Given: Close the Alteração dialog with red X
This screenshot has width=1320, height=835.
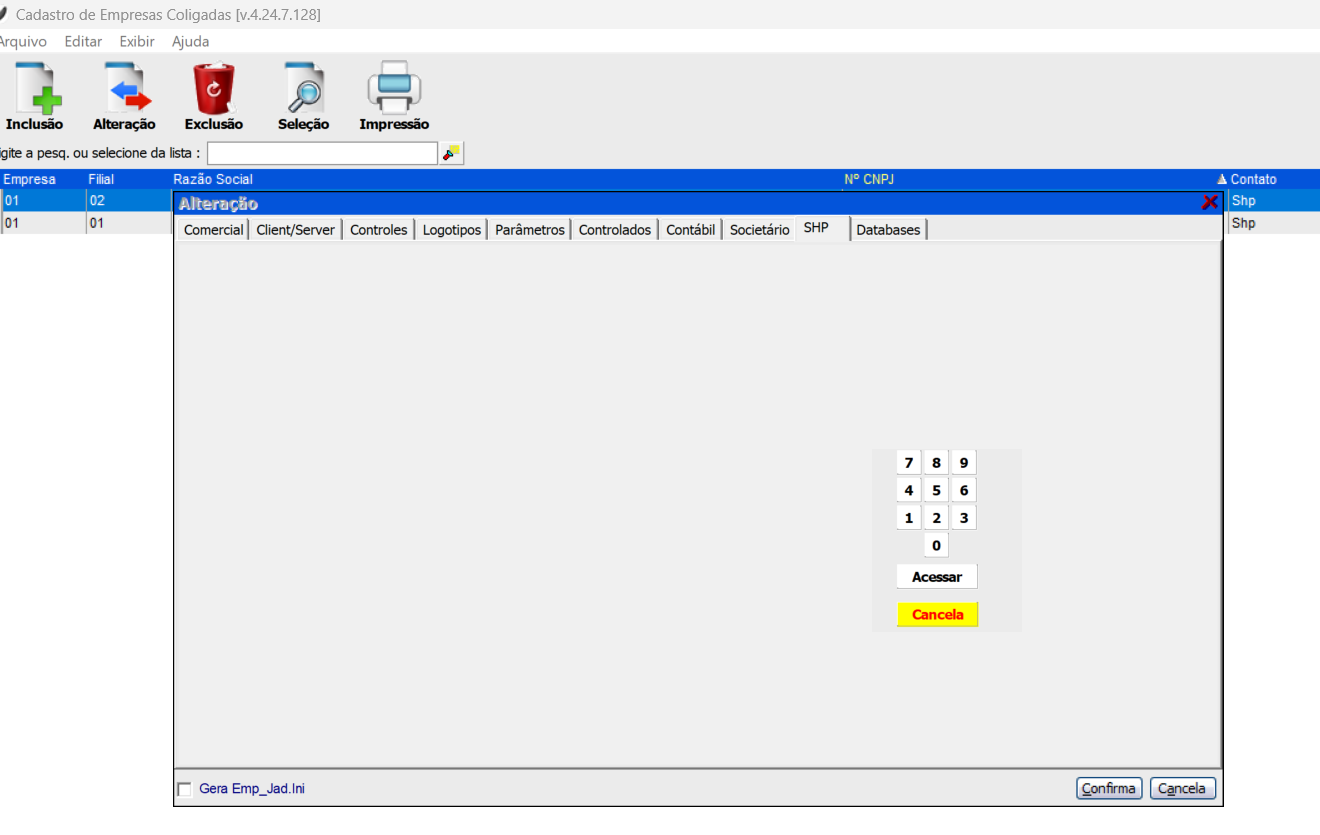Looking at the screenshot, I should (1209, 203).
